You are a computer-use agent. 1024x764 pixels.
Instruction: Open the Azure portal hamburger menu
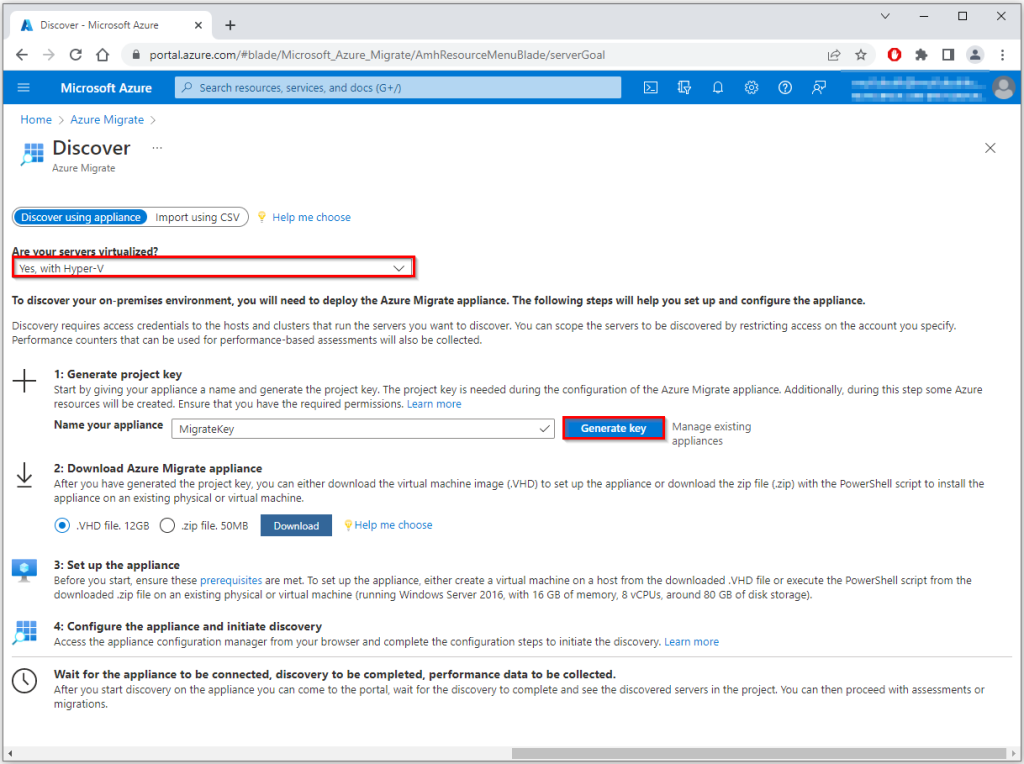24,88
